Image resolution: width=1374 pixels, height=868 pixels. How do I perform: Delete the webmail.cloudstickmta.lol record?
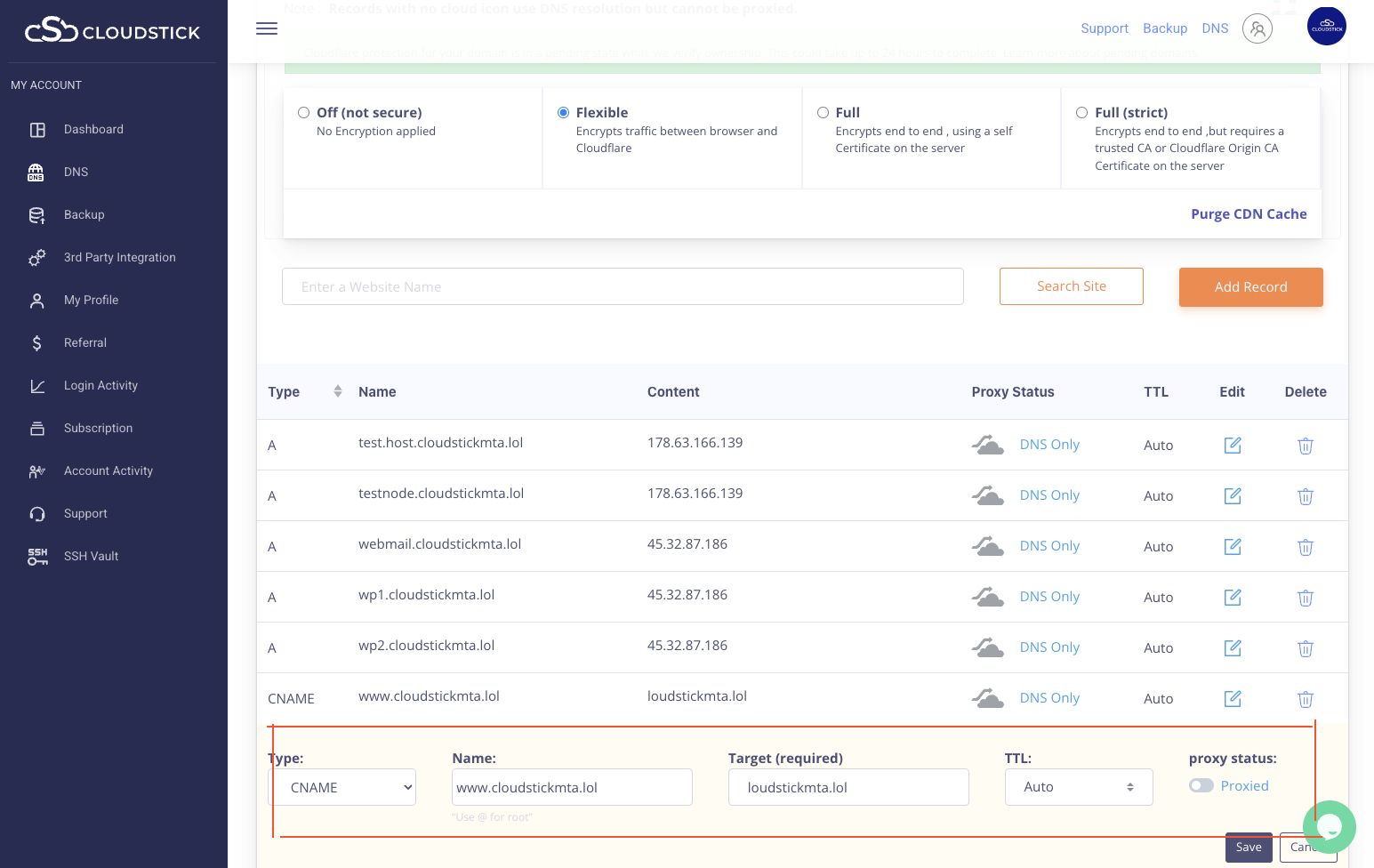1305,547
